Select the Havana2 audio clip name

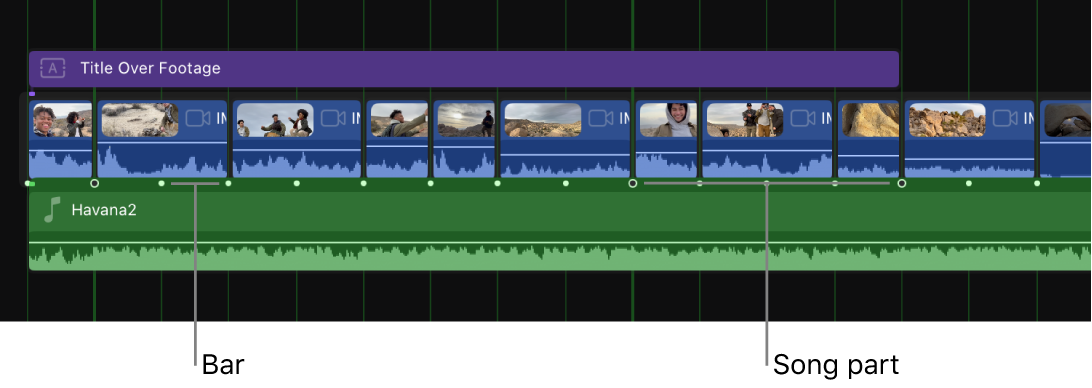pyautogui.click(x=104, y=210)
